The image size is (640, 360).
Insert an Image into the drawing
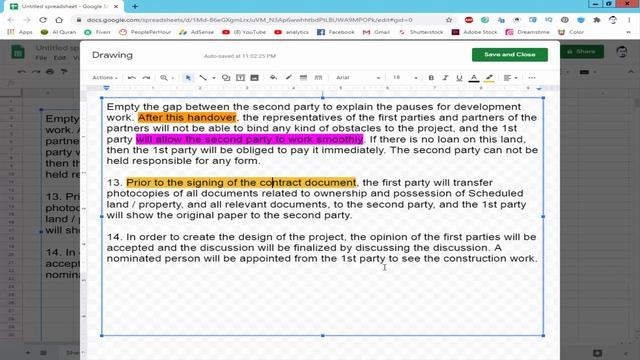click(x=254, y=78)
